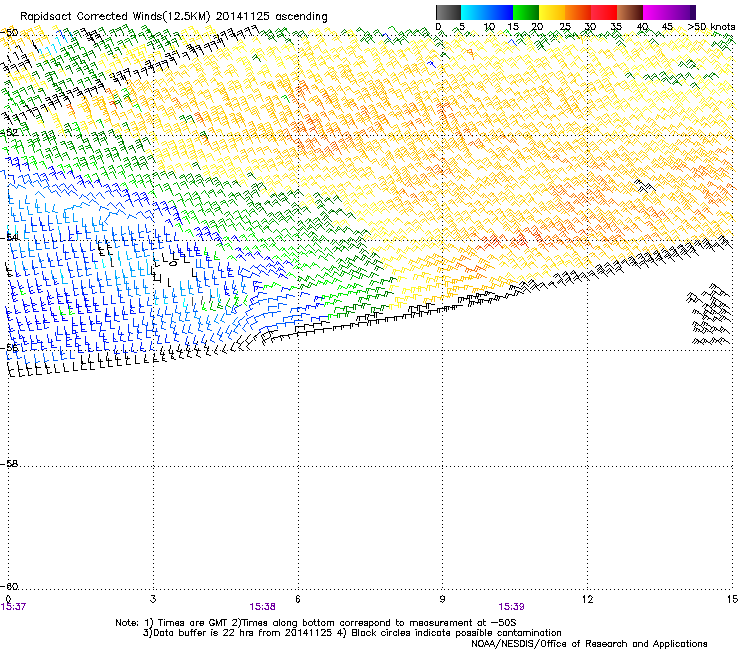Click the isolated black wind barb cluster at right
This screenshot has width=740, height=650.
click(708, 314)
